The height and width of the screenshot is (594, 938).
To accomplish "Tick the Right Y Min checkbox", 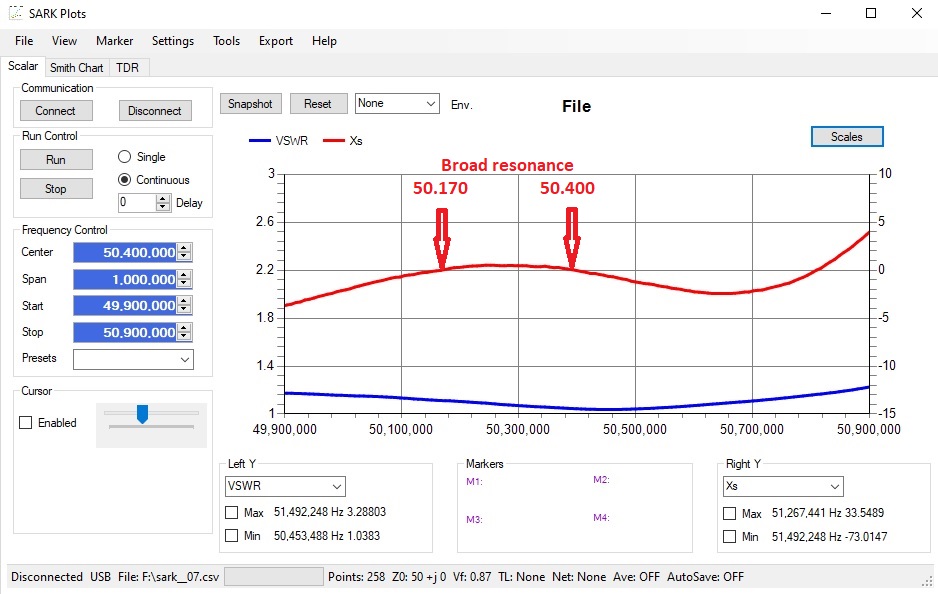I will tap(730, 536).
